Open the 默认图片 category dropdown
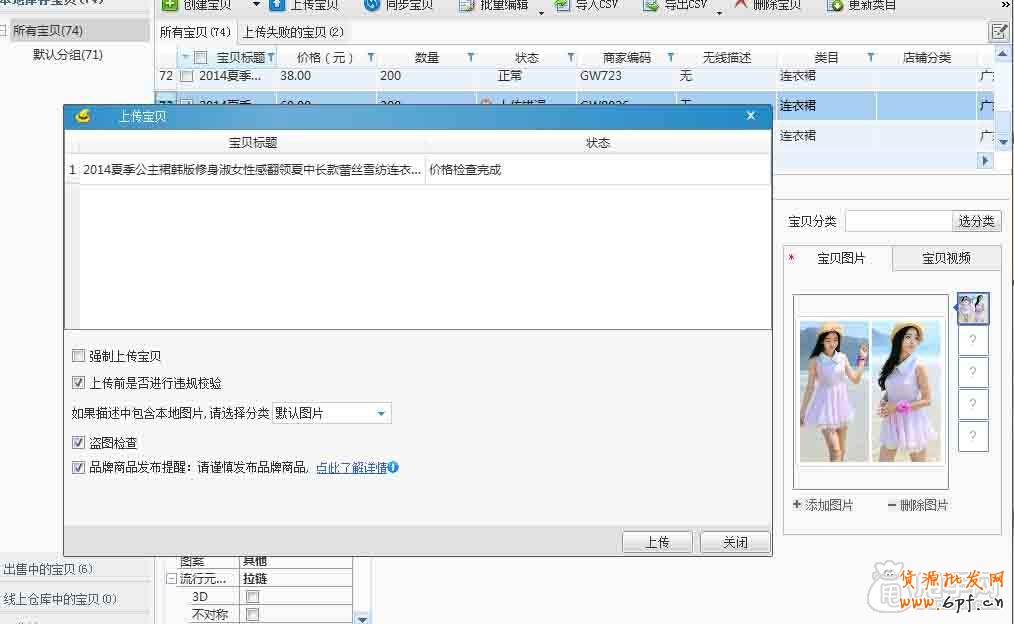This screenshot has height=624, width=1014. click(x=381, y=413)
